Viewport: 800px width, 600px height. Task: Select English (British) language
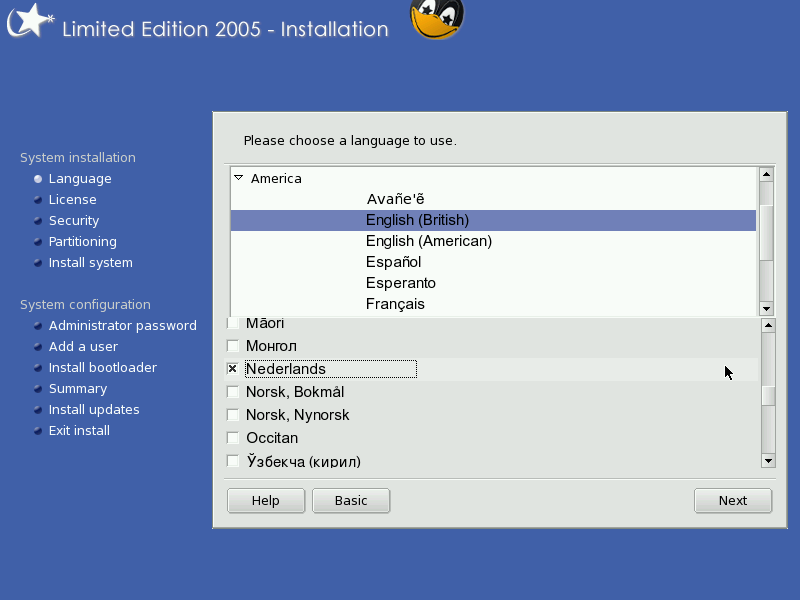493,220
